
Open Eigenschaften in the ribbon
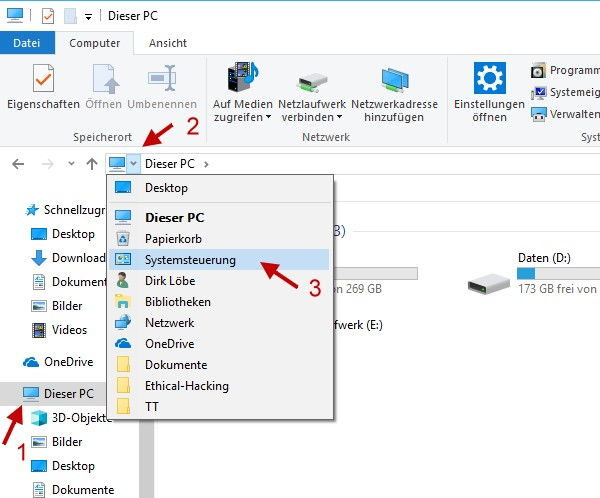[x=43, y=88]
